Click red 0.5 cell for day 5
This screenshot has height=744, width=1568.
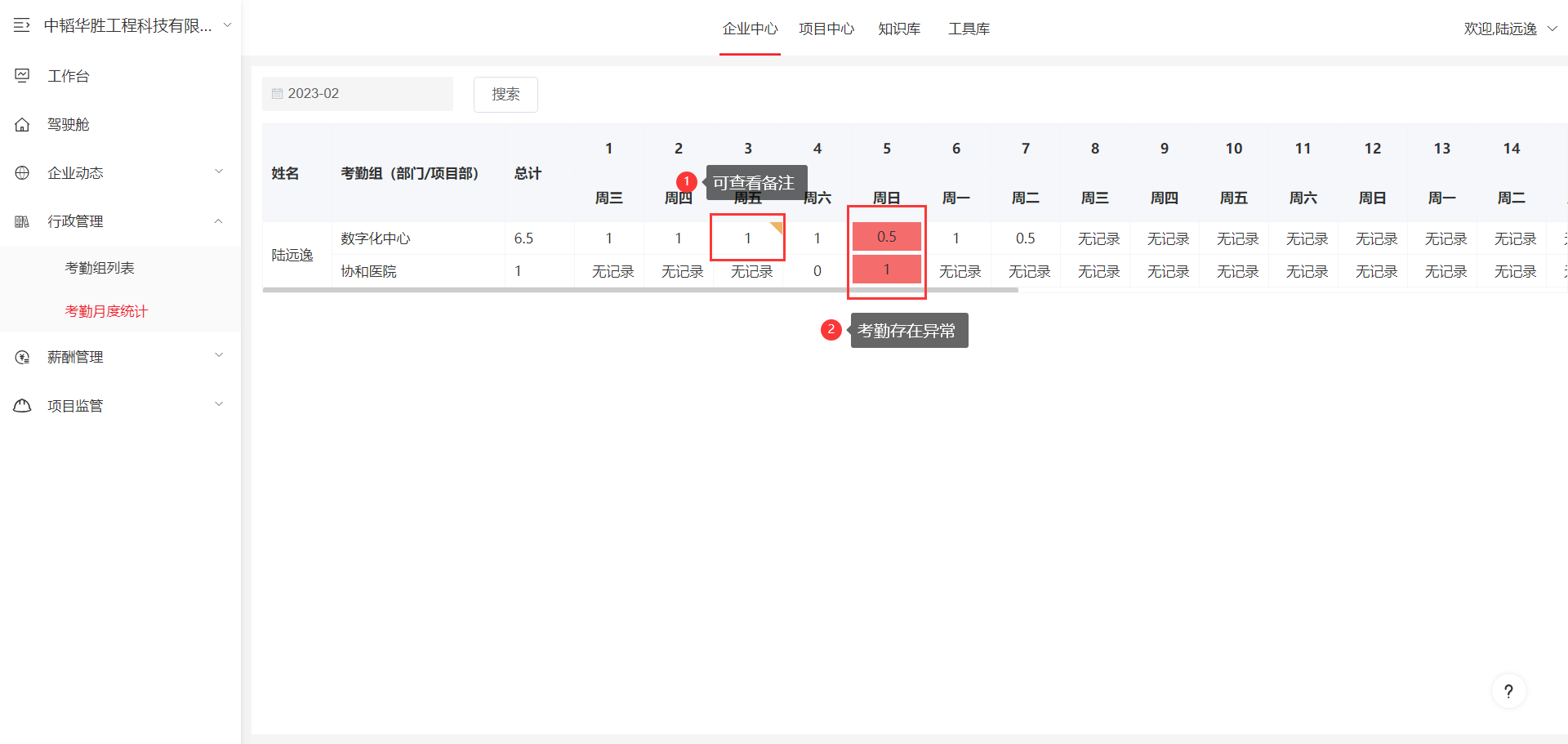point(887,237)
